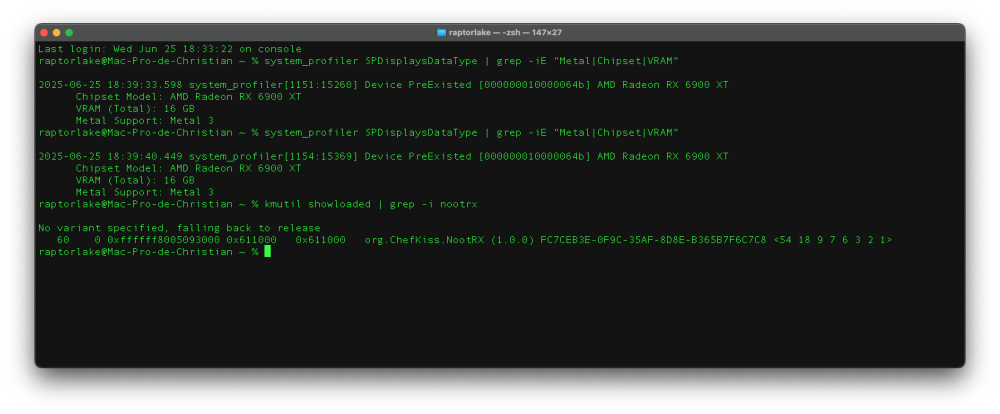1000x414 pixels.
Task: Close the raptorlake terminal window
Action: coord(44,33)
